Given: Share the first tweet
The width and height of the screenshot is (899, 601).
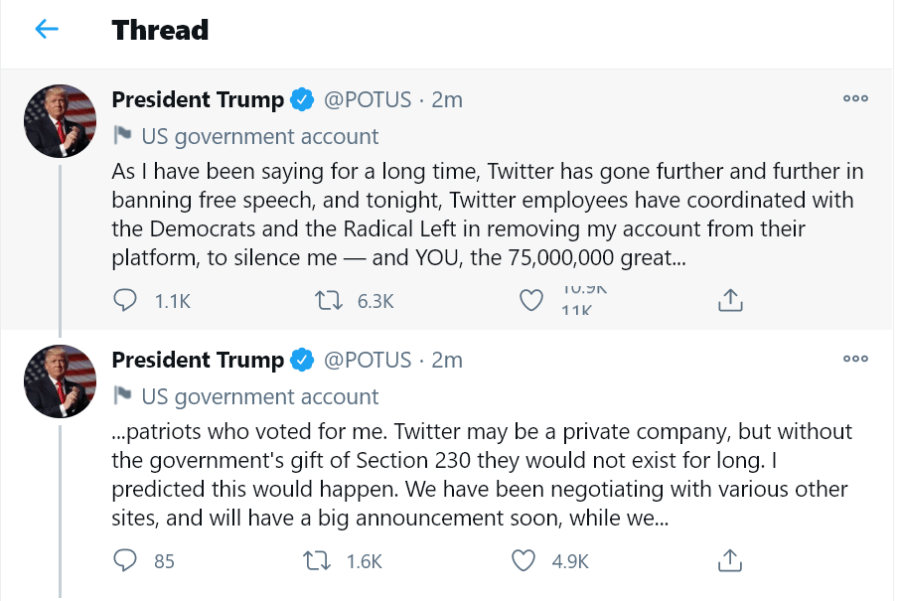Looking at the screenshot, I should (x=730, y=300).
